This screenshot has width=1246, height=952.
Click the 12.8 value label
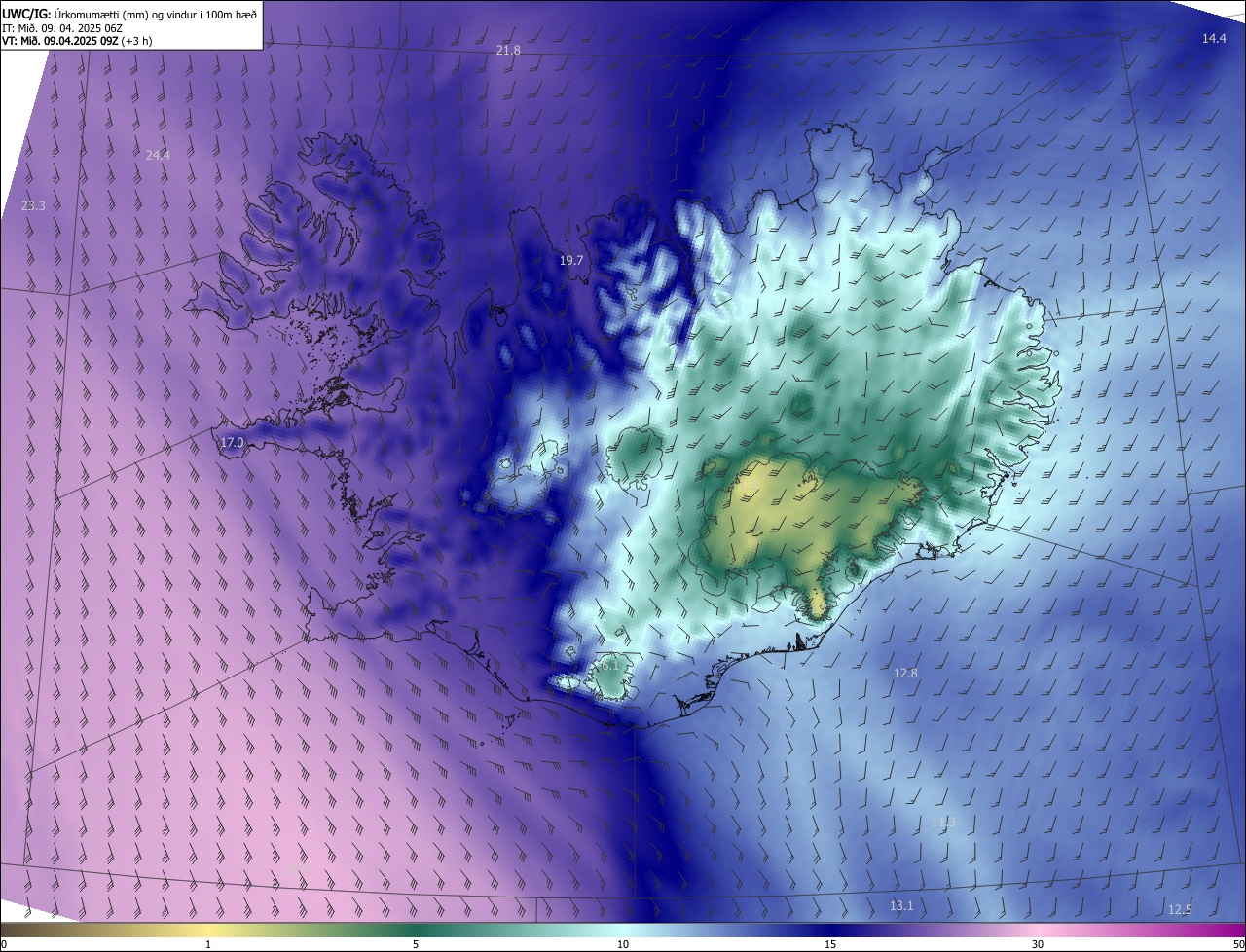point(905,673)
